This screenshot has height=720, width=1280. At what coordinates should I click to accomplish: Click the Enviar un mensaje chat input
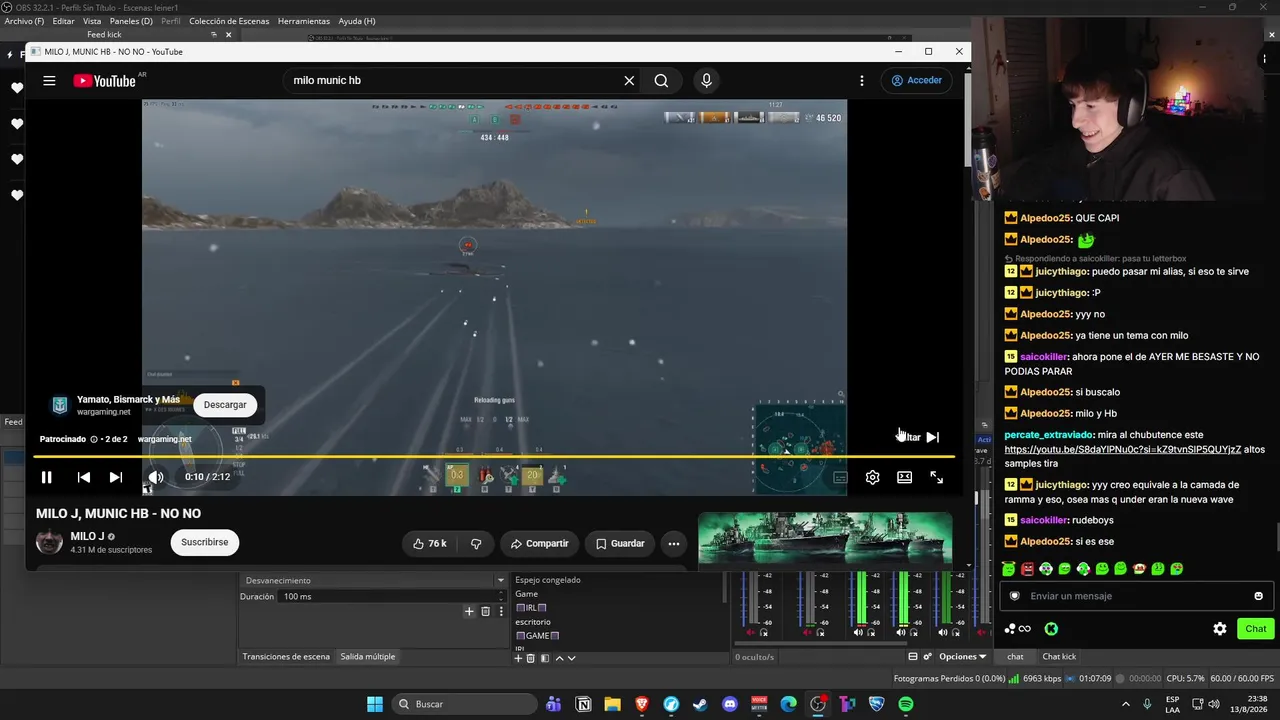[x=1136, y=596]
